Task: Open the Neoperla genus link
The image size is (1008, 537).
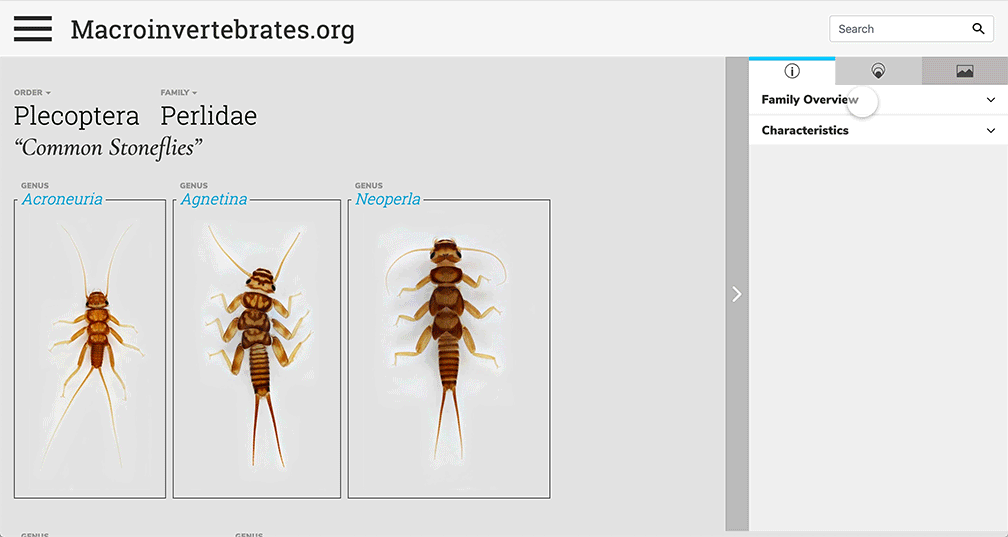Action: point(388,199)
